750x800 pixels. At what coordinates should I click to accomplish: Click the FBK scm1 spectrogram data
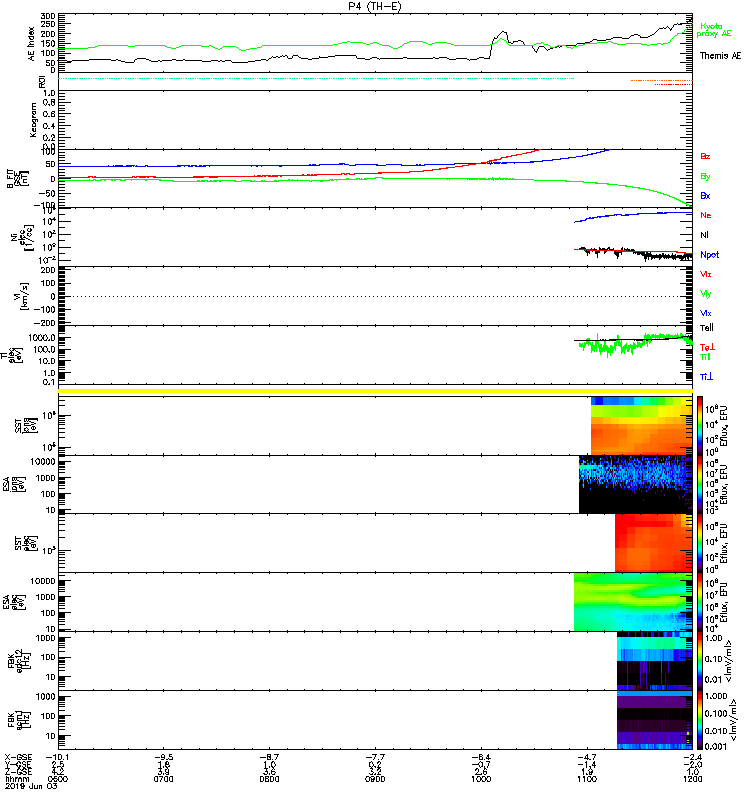pos(655,719)
